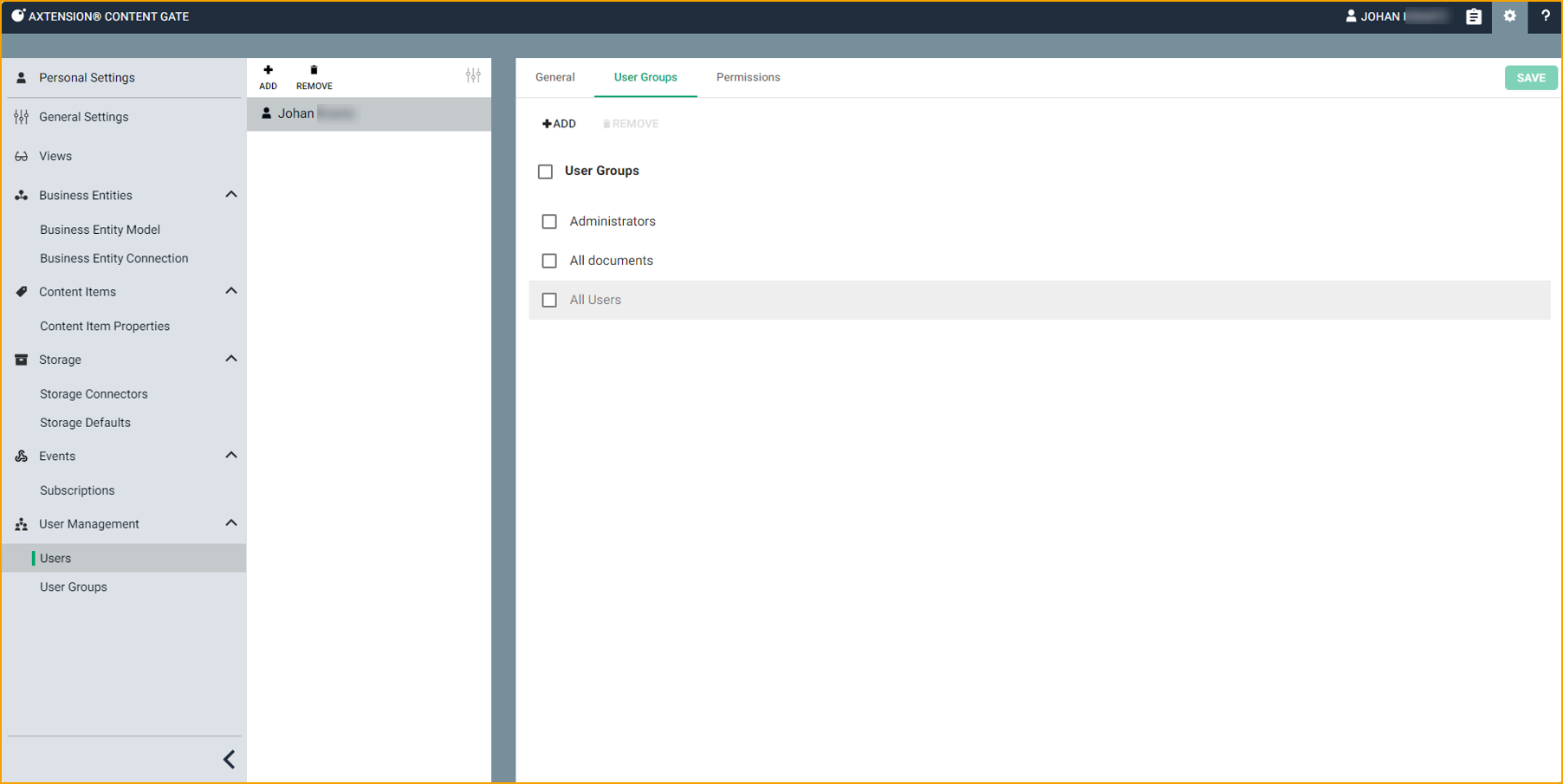This screenshot has width=1563, height=784.
Task: Click the All documents group name
Action: coord(611,261)
